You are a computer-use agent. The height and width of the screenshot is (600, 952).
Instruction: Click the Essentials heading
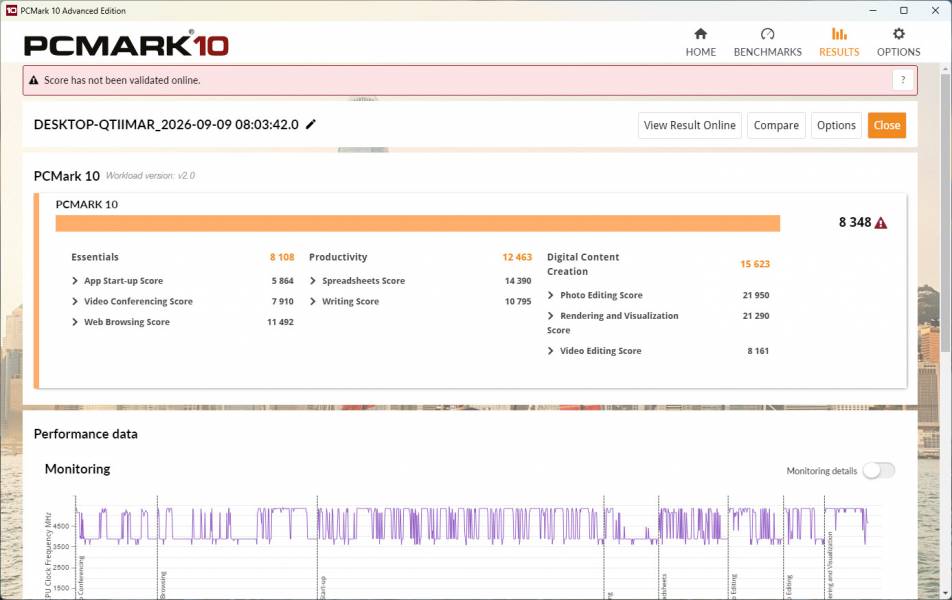95,257
